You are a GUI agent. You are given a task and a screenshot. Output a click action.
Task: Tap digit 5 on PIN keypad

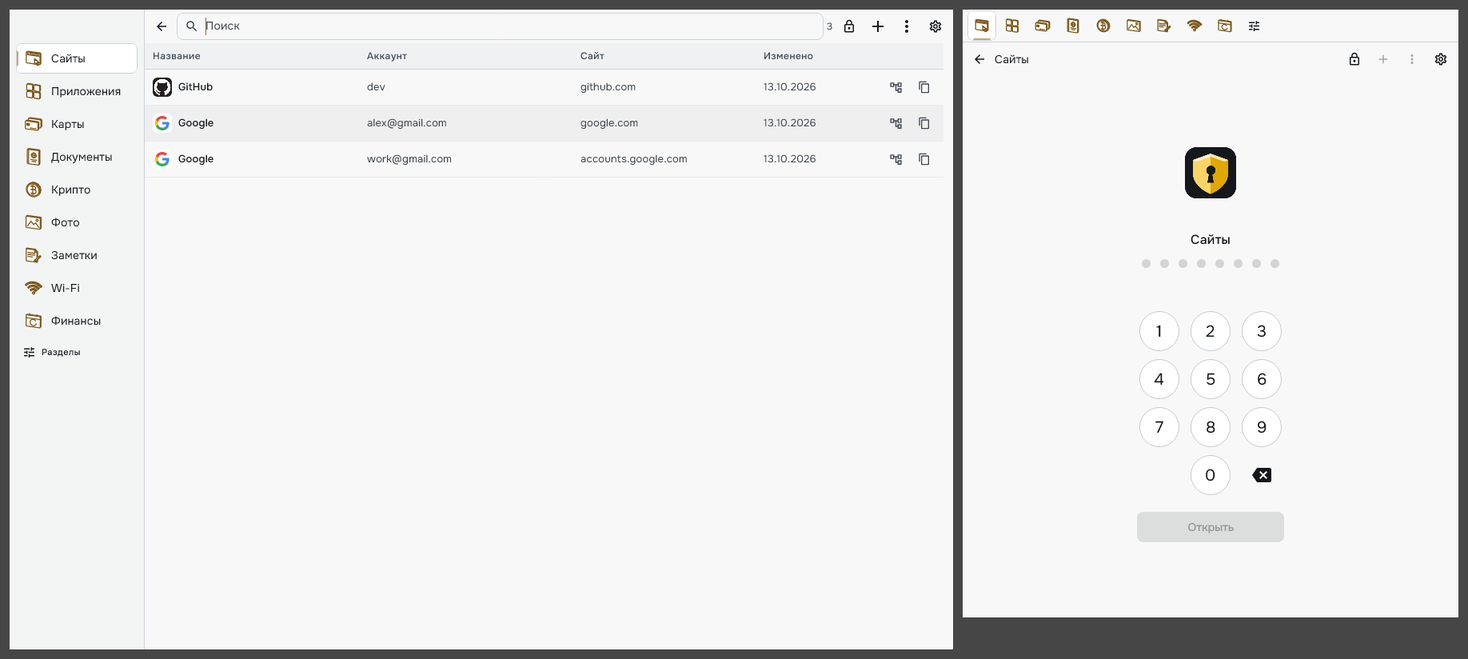(1210, 379)
